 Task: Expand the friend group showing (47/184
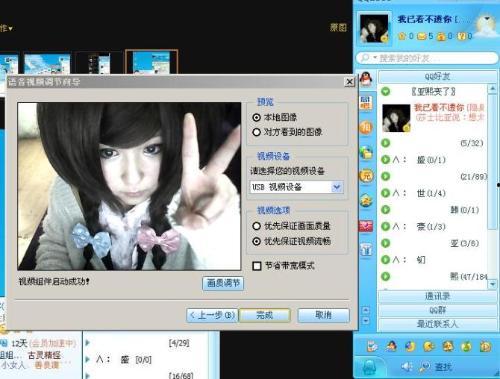point(386,276)
